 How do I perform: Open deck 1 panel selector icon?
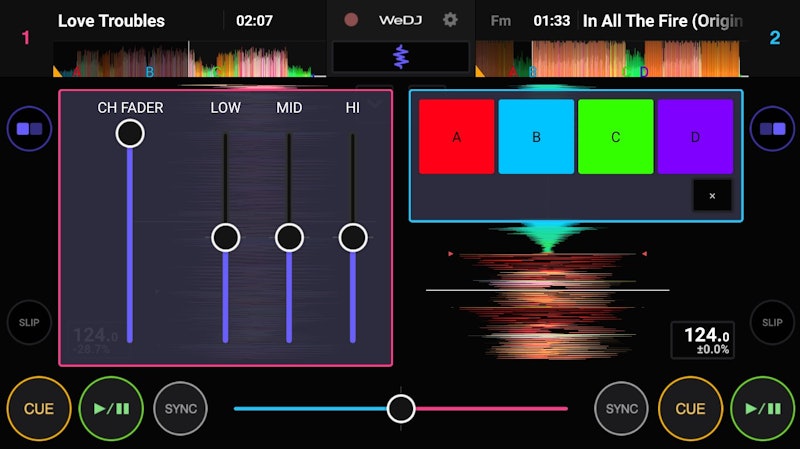29,129
